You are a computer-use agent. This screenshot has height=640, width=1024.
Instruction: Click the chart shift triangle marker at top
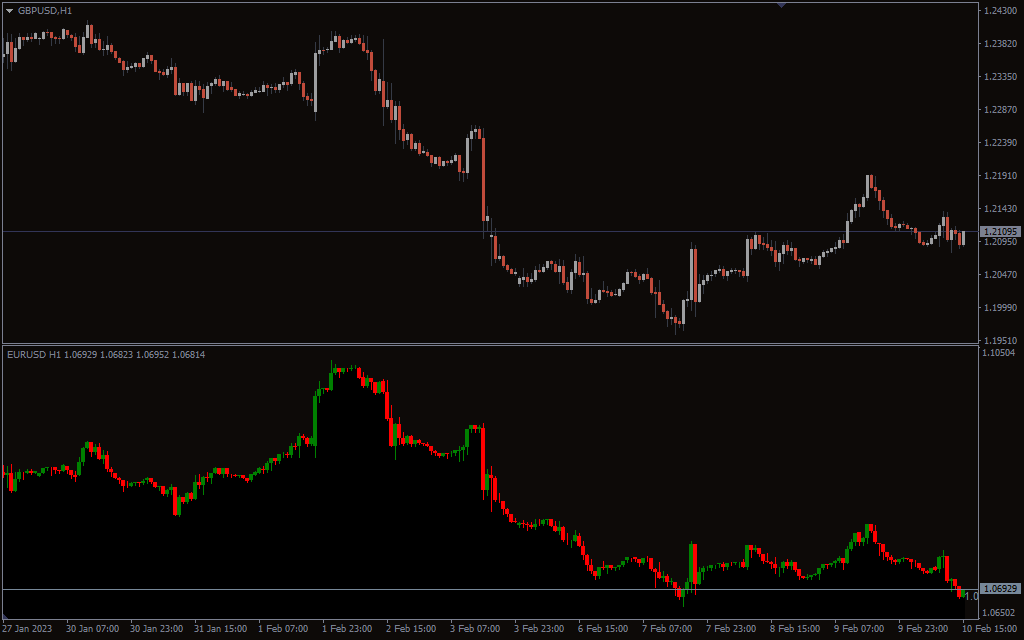[x=781, y=5]
